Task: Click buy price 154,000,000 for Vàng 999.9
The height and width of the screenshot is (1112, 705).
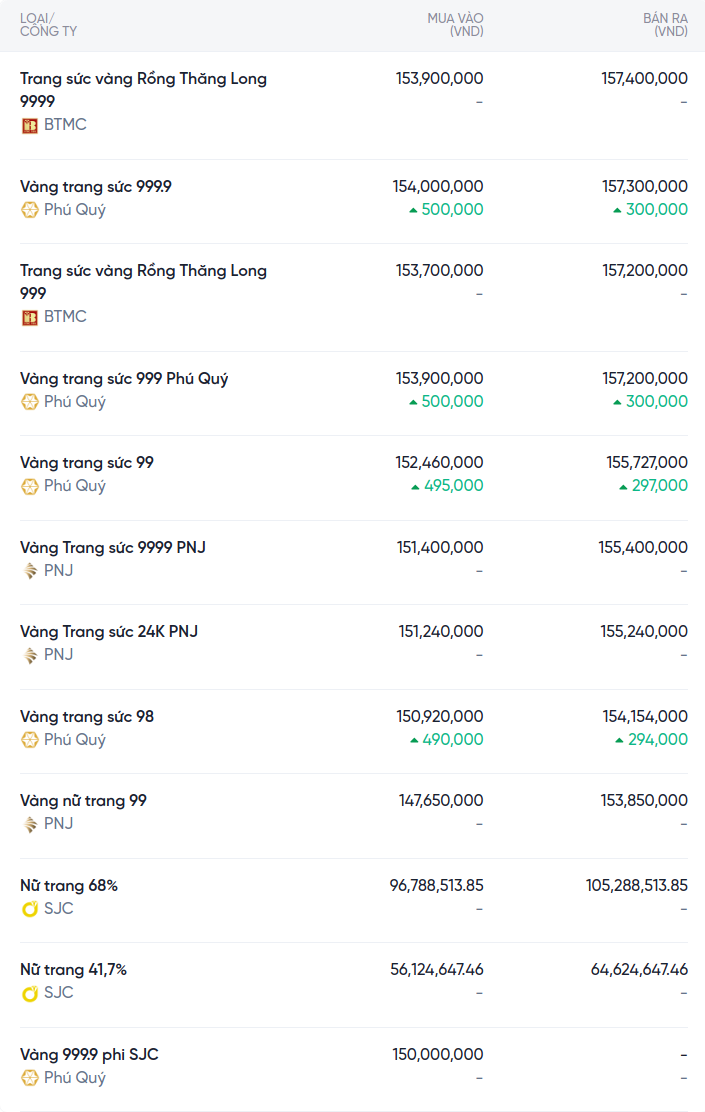Action: coord(438,186)
